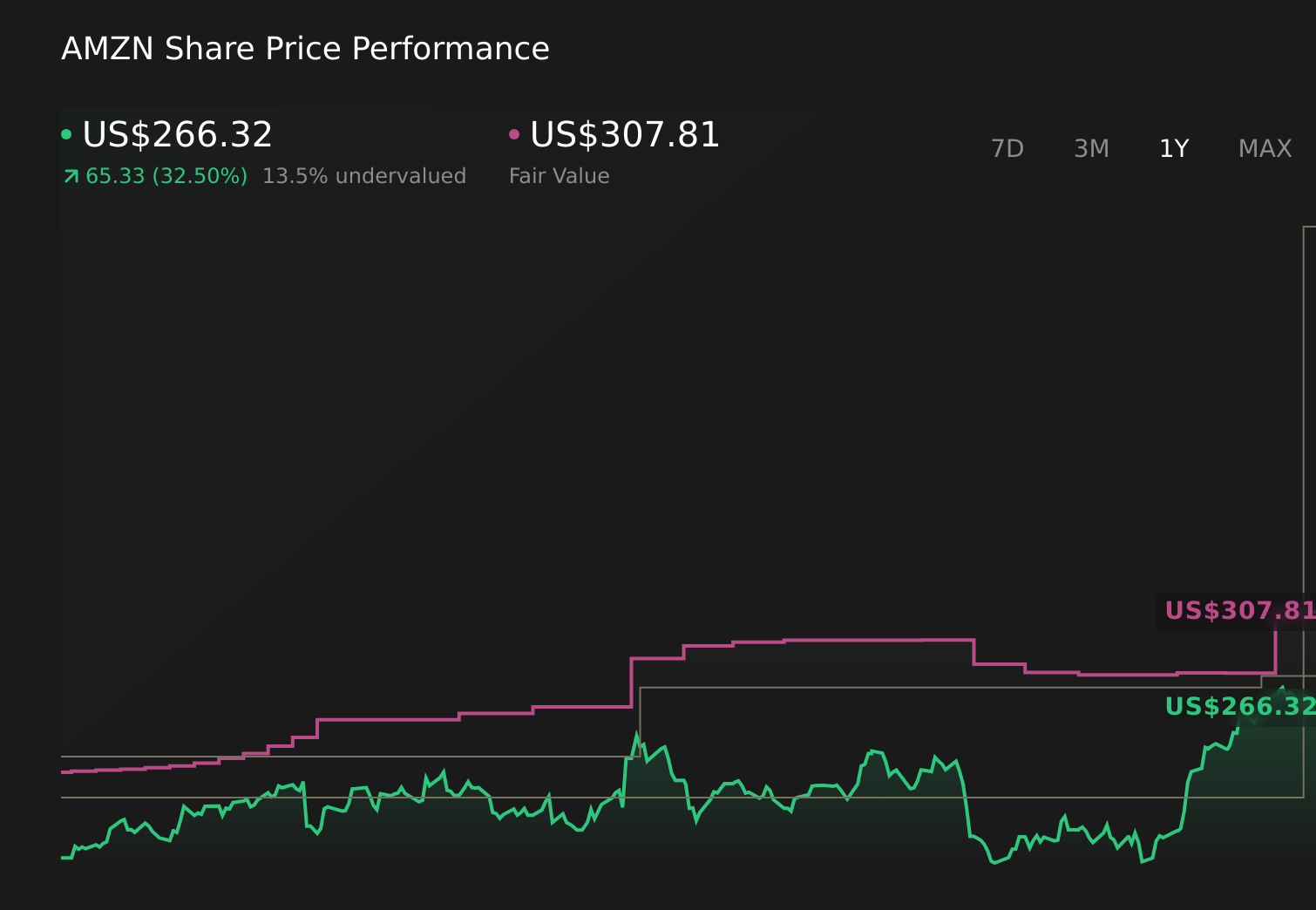Image resolution: width=1316 pixels, height=910 pixels.
Task: Click the pink fair value dot indicator
Action: (x=514, y=134)
